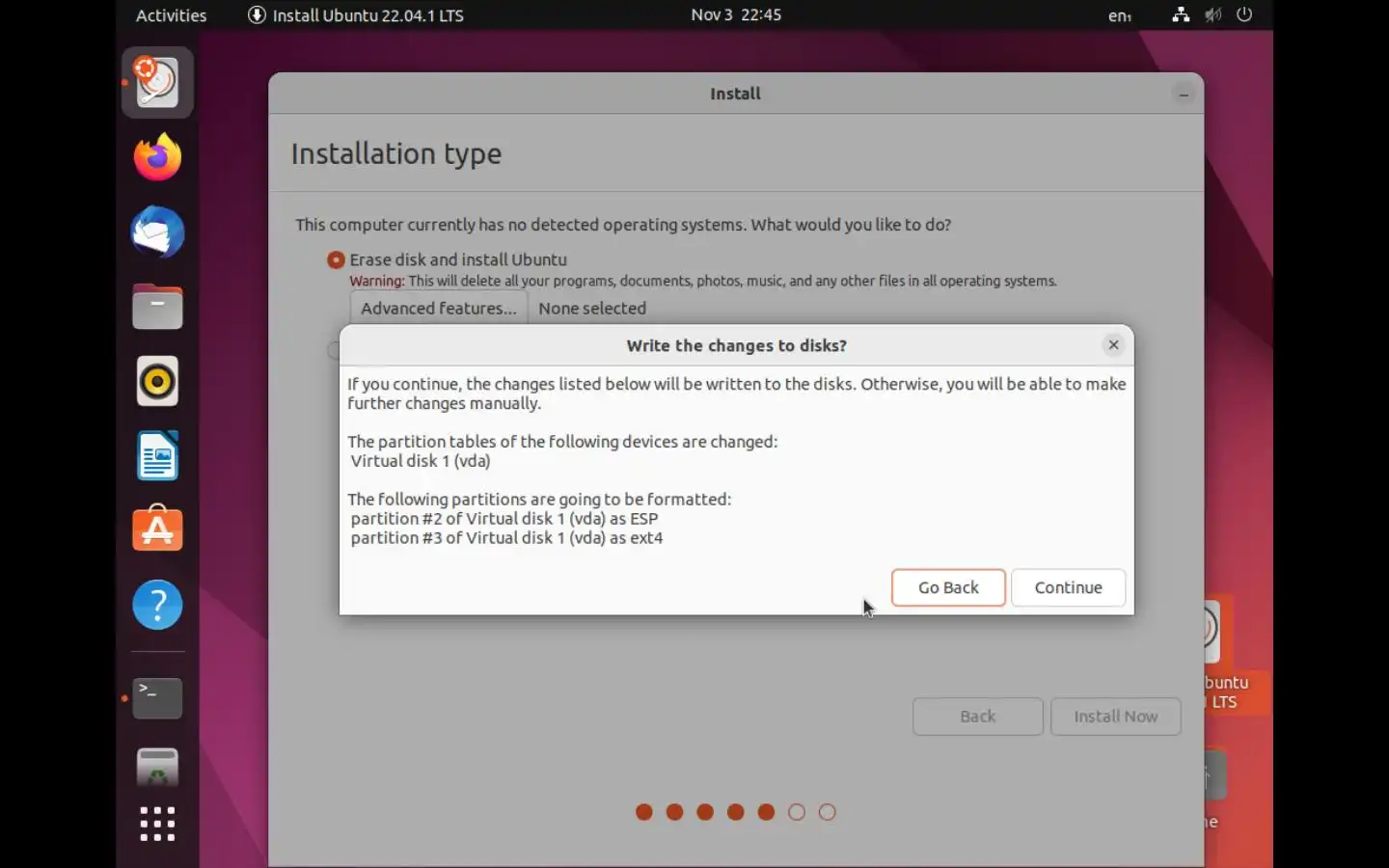This screenshot has width=1389, height=868.
Task: Launch Rhythmbox music player
Action: click(157, 381)
